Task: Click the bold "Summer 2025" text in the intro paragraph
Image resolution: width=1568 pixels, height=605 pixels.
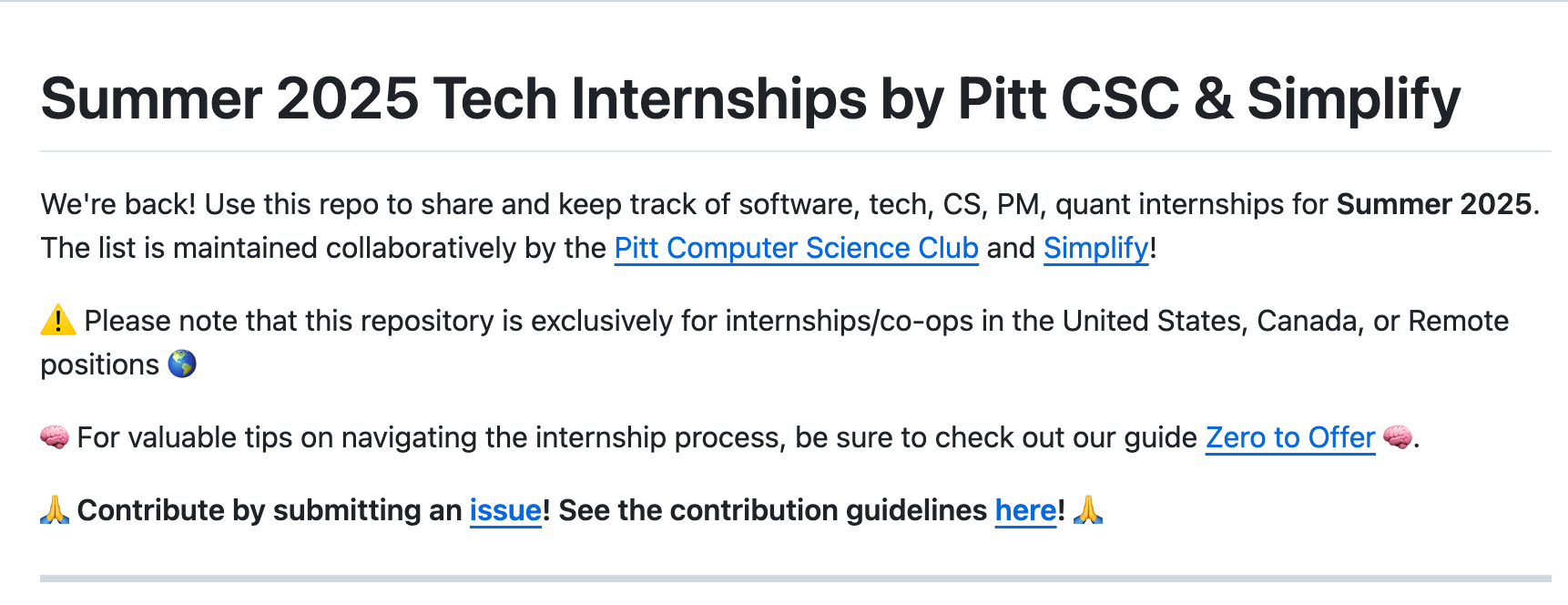Action: coord(1433,204)
